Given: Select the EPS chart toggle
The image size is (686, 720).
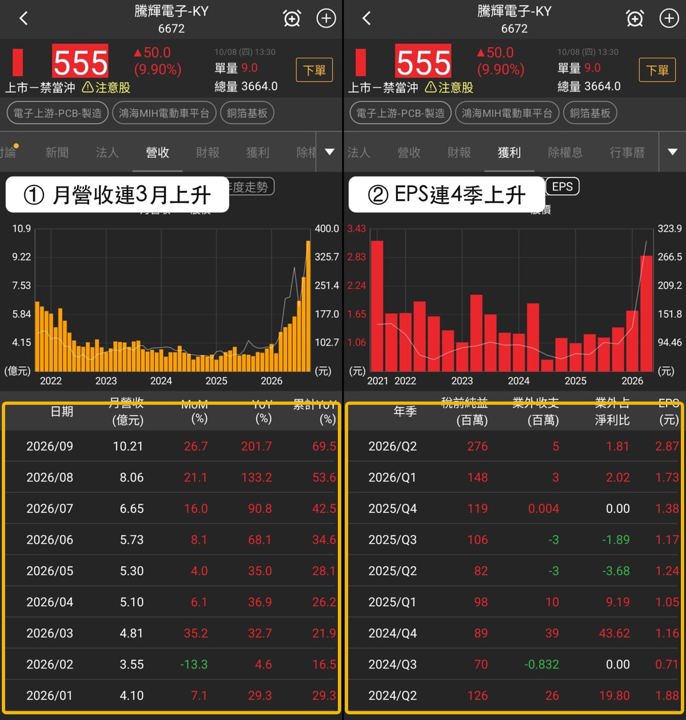Looking at the screenshot, I should click(562, 186).
